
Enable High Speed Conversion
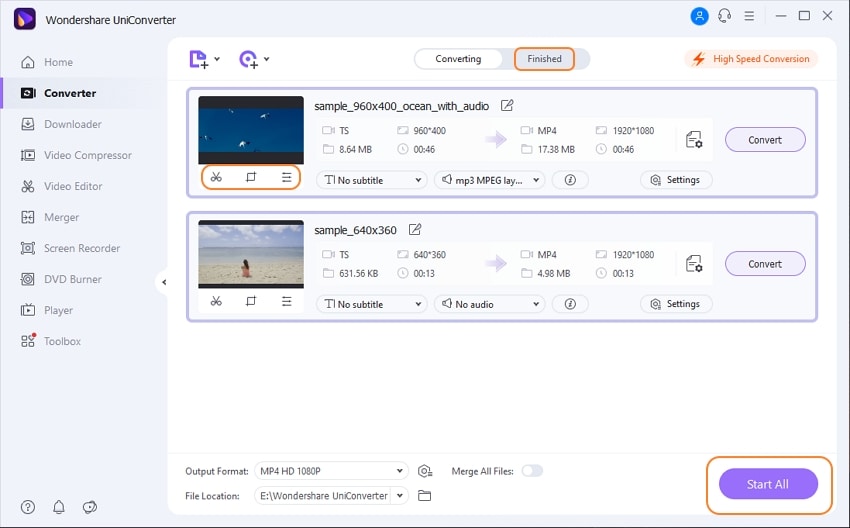coord(751,59)
